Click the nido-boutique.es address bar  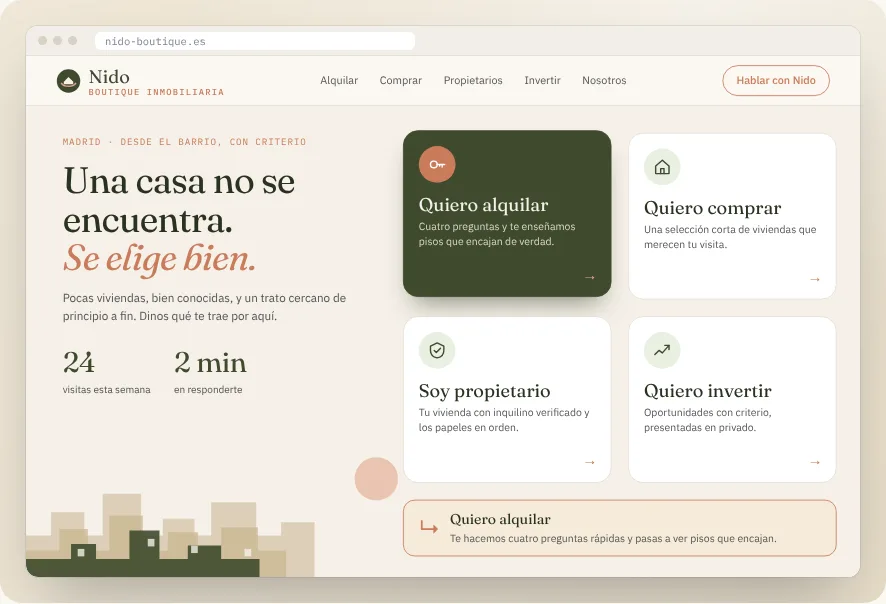(255, 41)
